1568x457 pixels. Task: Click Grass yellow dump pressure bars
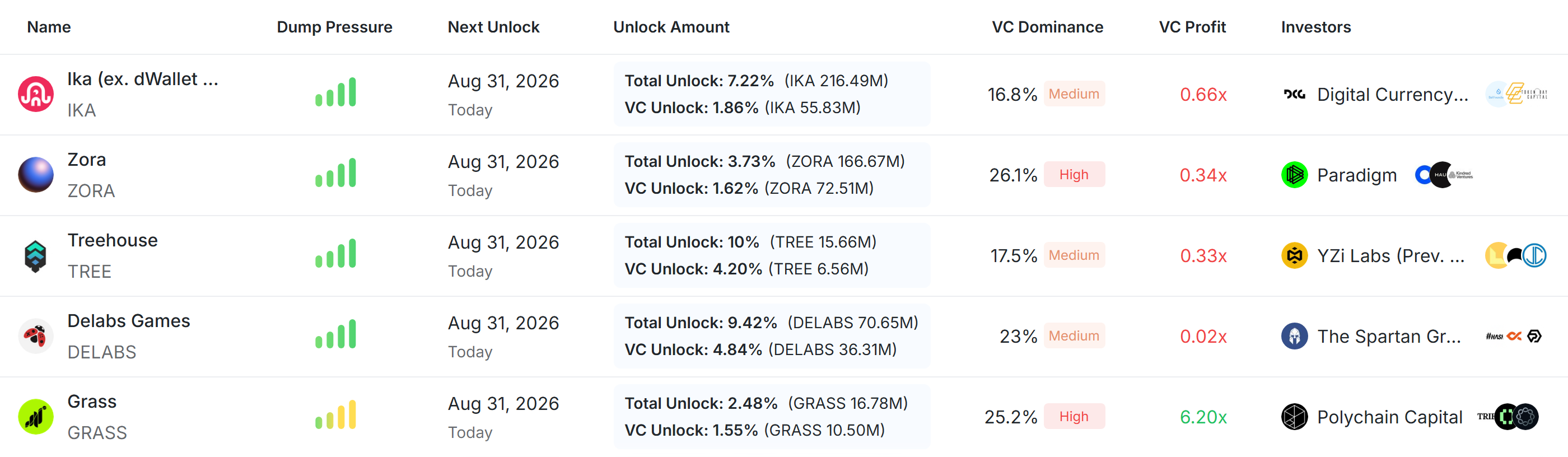coord(335,415)
